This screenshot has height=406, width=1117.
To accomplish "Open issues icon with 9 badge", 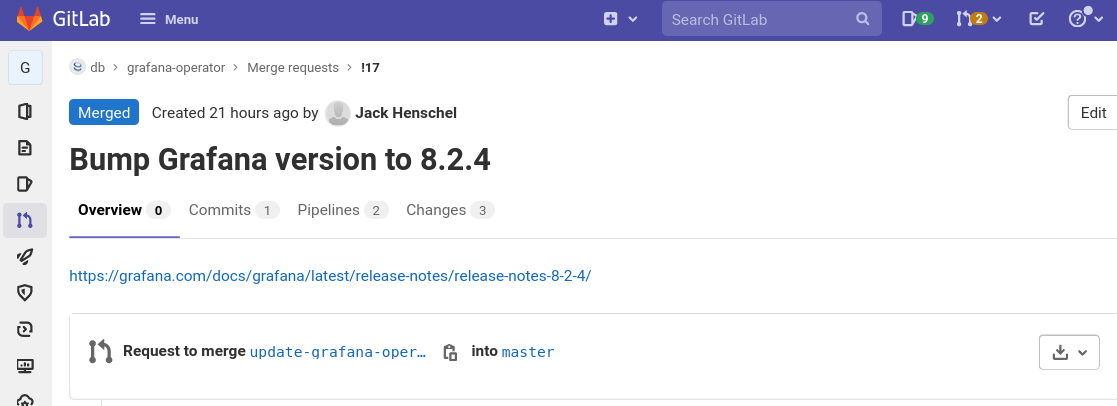I will (917, 19).
